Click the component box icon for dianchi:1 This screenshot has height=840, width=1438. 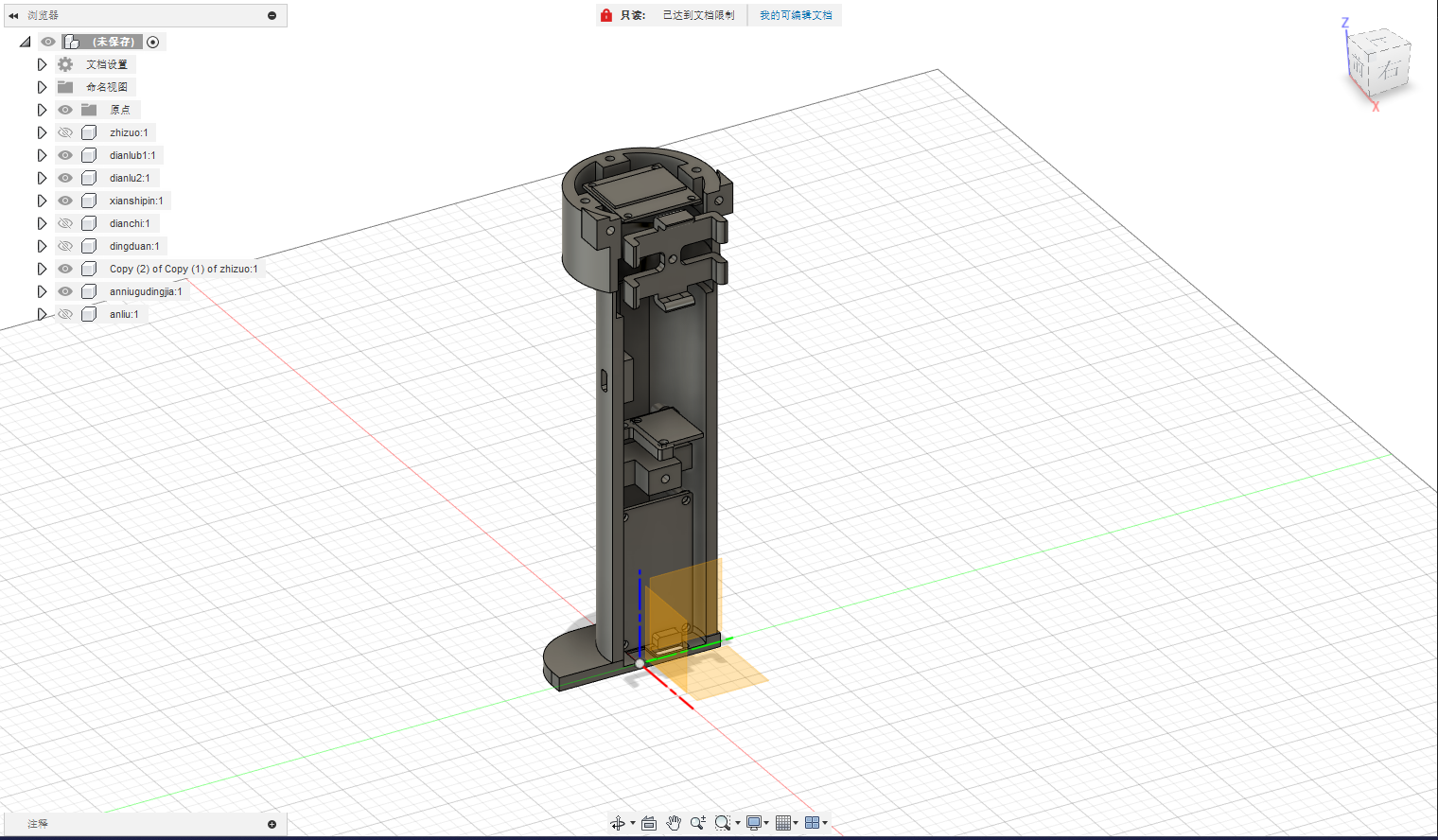click(x=89, y=223)
